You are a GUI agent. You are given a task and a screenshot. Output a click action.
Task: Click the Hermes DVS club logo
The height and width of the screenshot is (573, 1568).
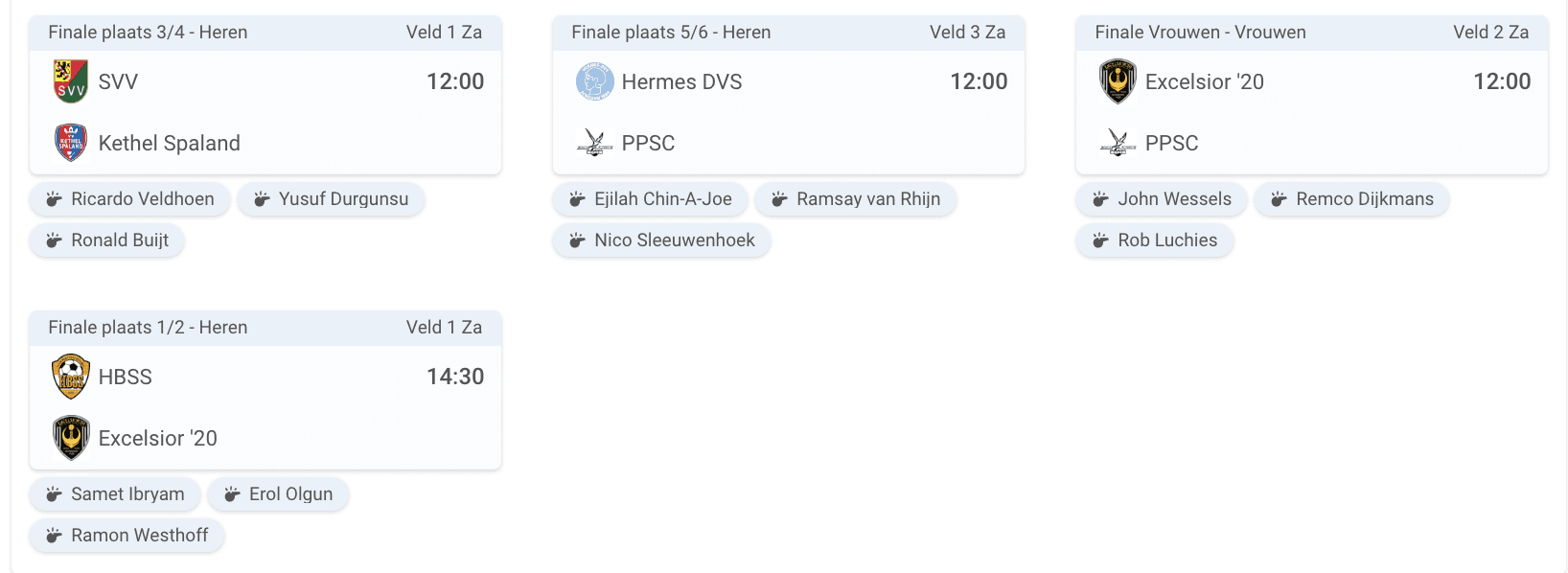click(x=594, y=81)
